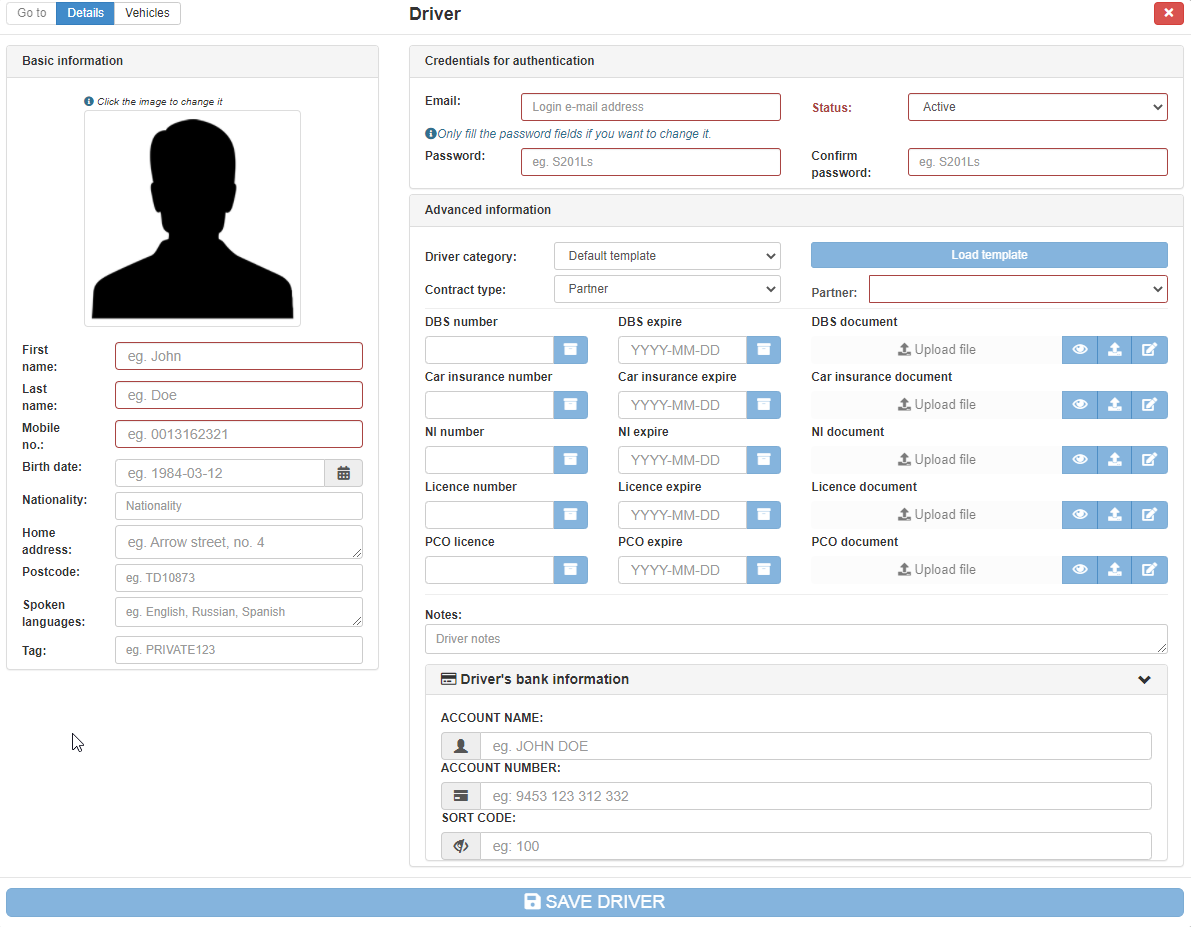Switch to the Vehicles tab

tap(147, 13)
